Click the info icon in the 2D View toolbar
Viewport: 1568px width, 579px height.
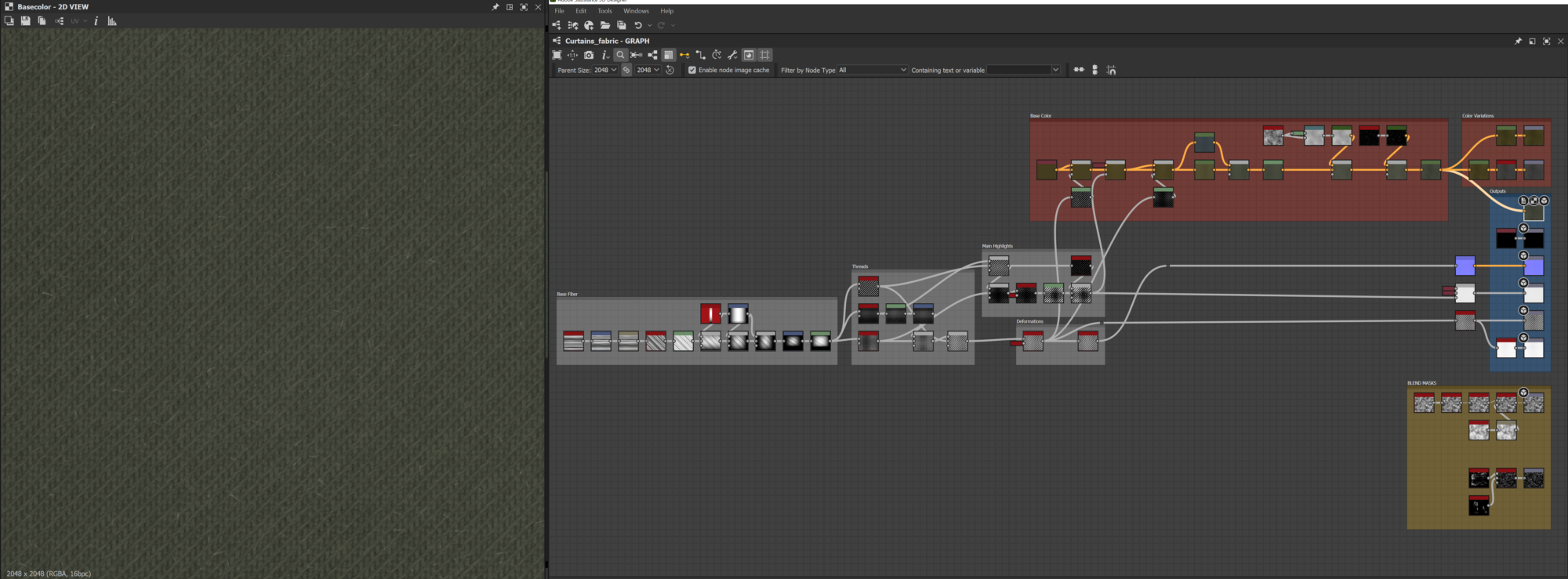point(96,21)
